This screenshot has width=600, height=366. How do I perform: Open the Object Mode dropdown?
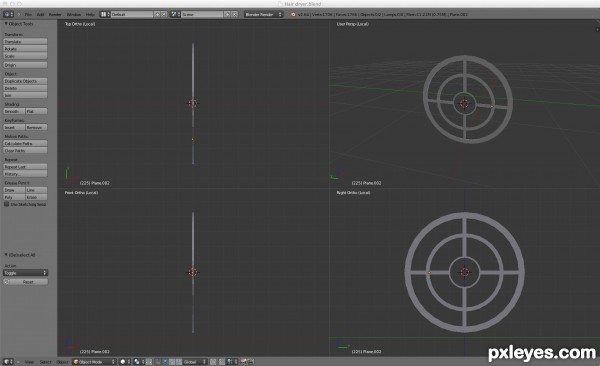pos(94,361)
